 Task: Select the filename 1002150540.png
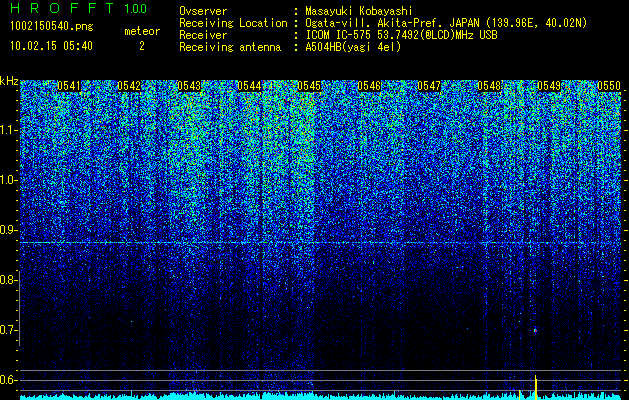pyautogui.click(x=52, y=26)
